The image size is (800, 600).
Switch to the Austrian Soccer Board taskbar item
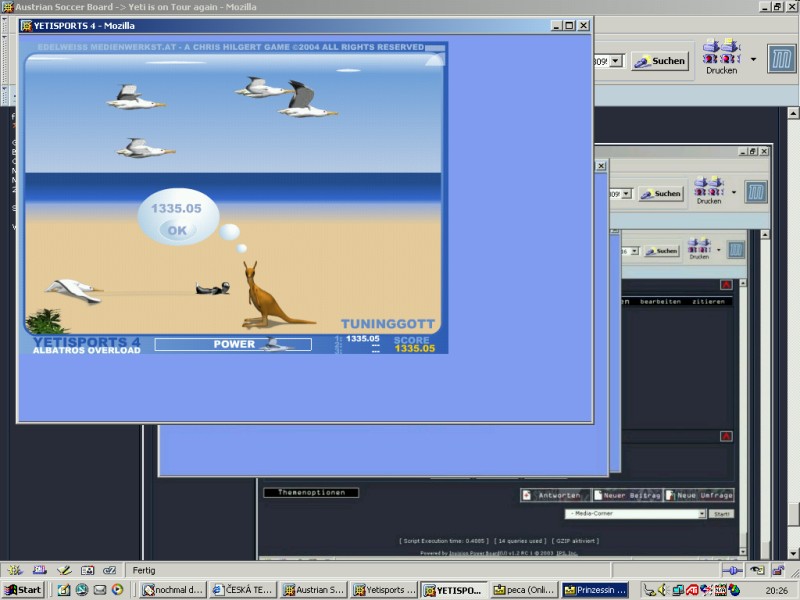[313, 590]
